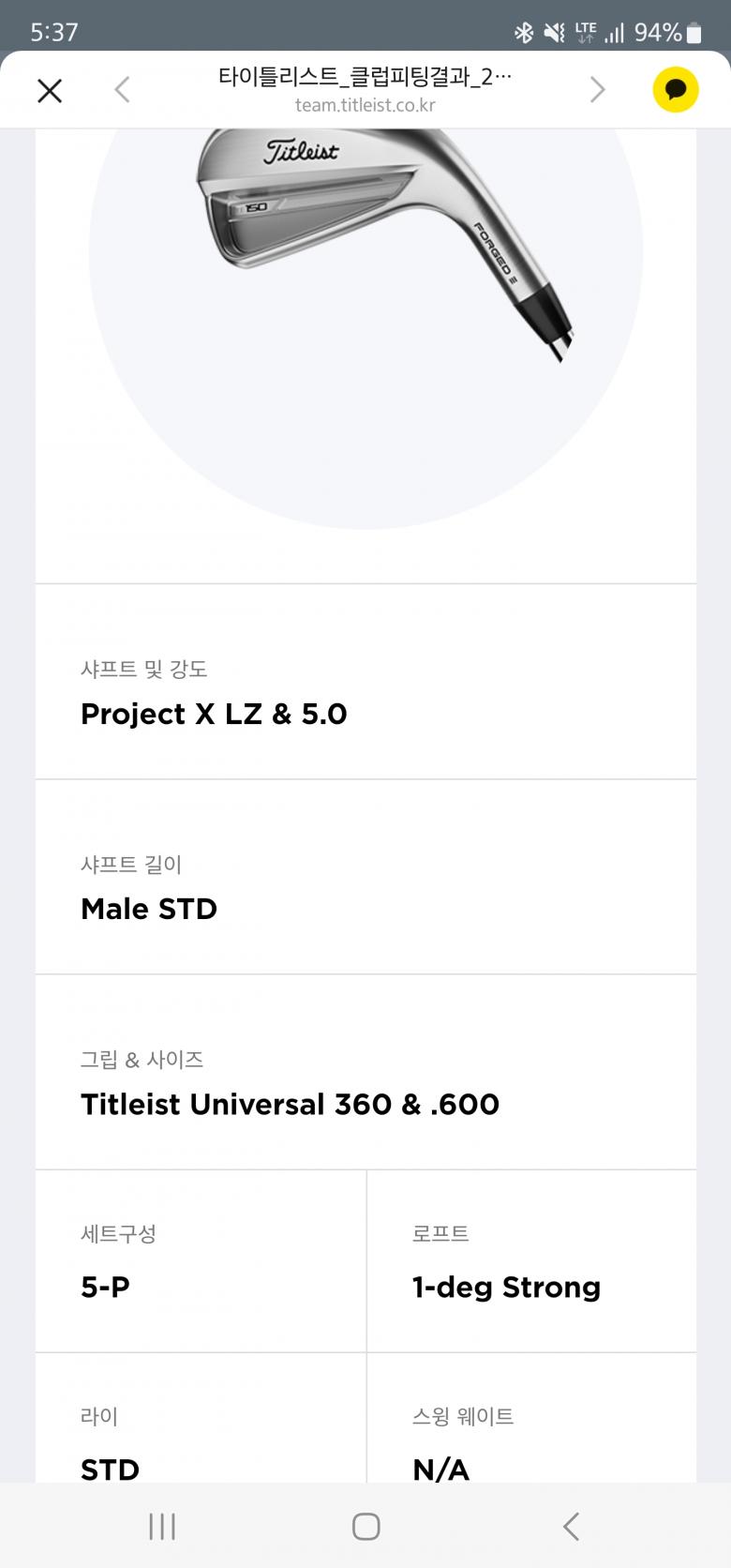Screen dimensions: 731x1568
Task: Tap the Titleist T150 iron image
Action: coord(382,234)
